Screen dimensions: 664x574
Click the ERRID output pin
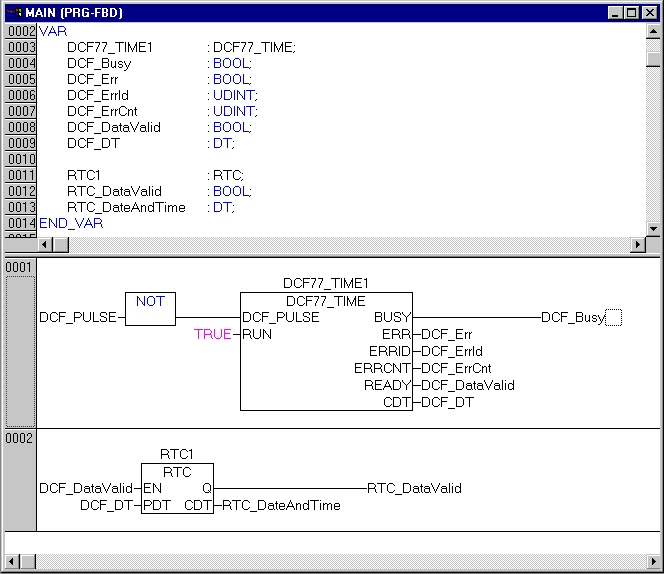click(390, 351)
